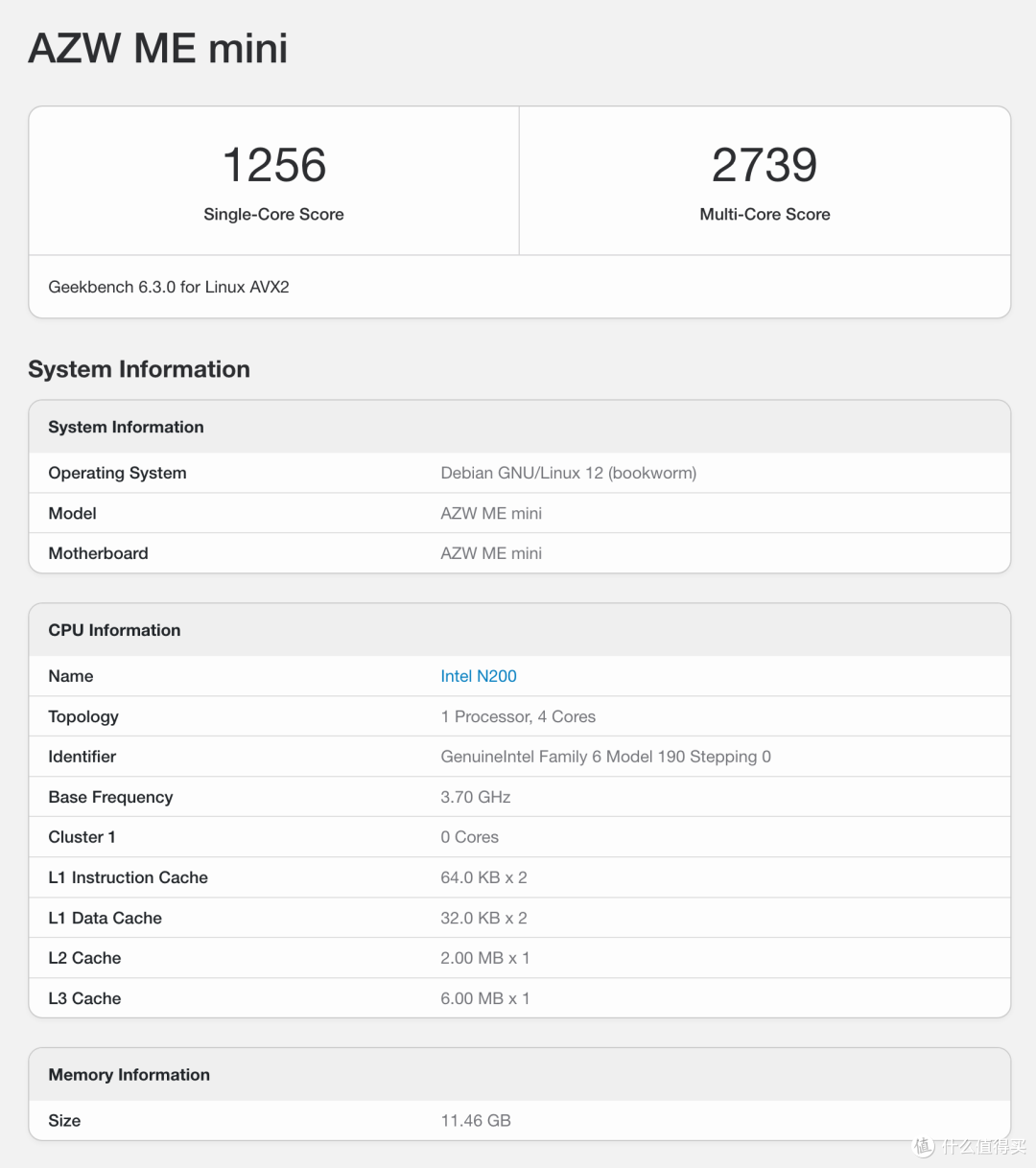Click the L2 Cache row label
Viewport: 1036px width, 1168px height.
click(x=84, y=958)
